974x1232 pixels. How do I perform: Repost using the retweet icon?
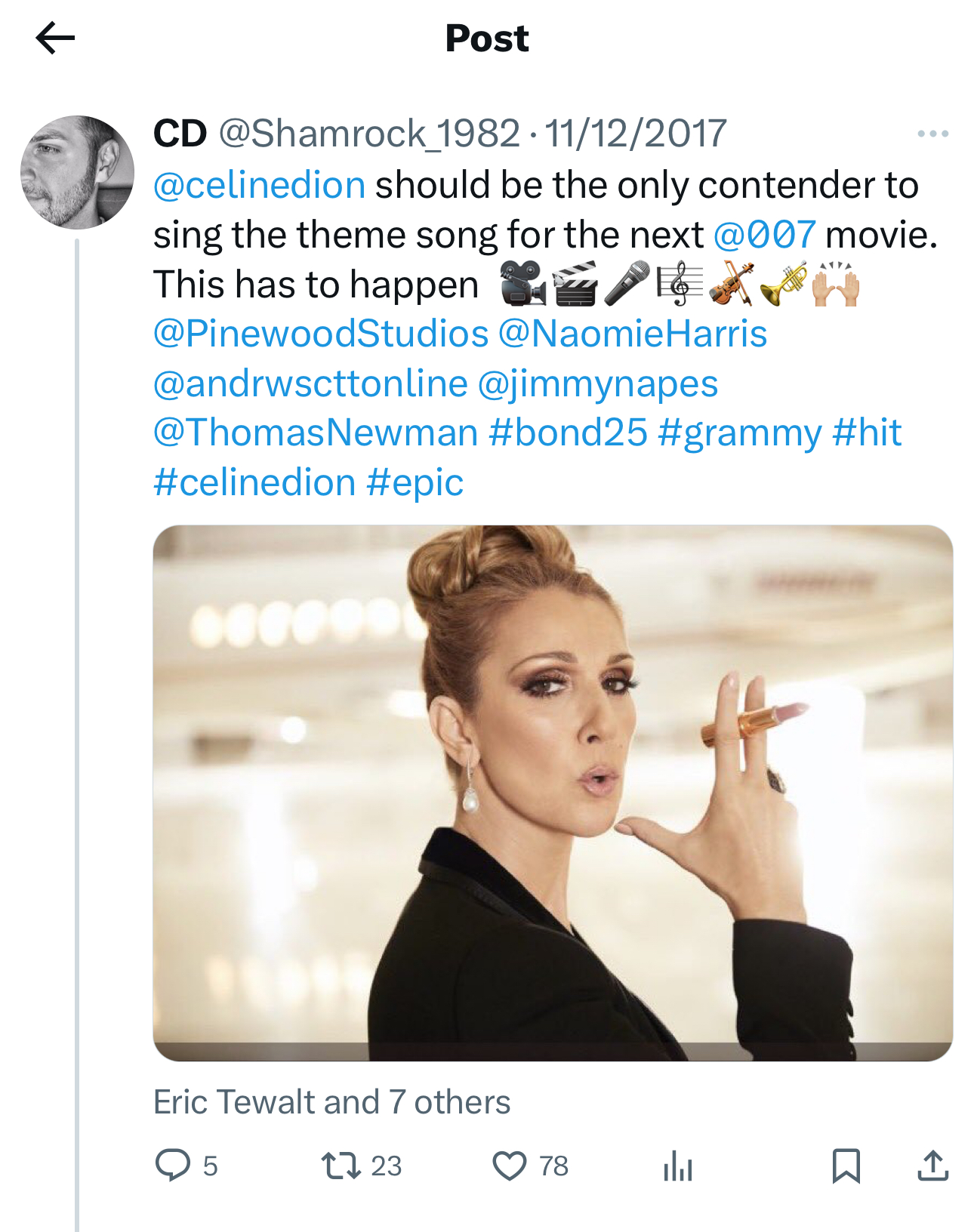point(341,1165)
